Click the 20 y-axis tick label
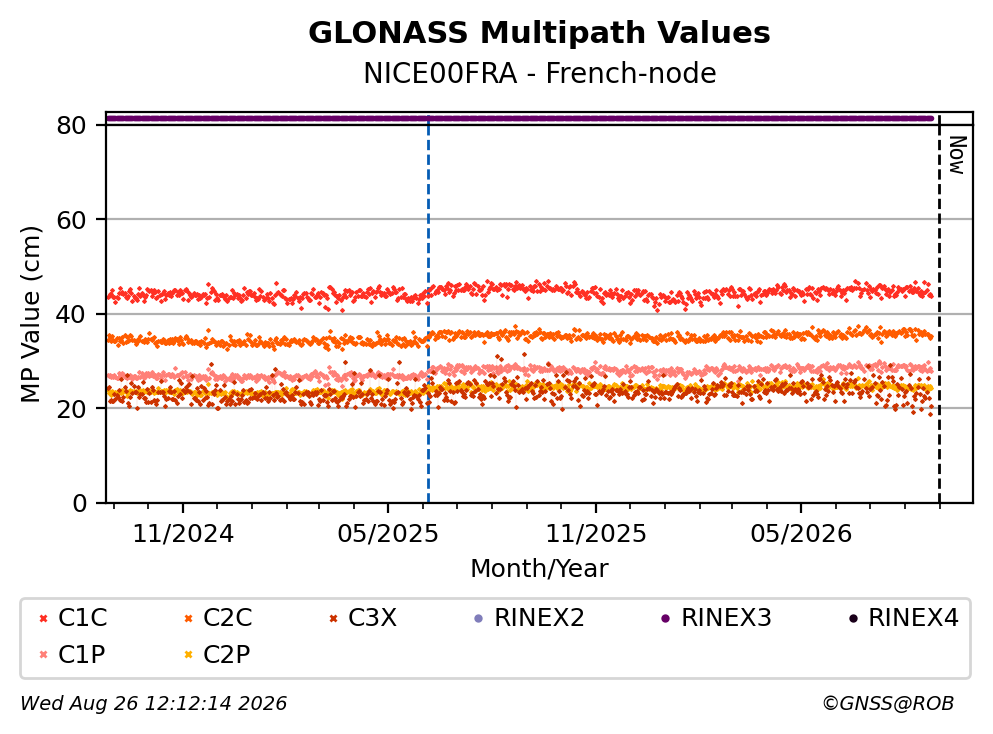Image resolution: width=993 pixels, height=734 pixels. point(72,410)
